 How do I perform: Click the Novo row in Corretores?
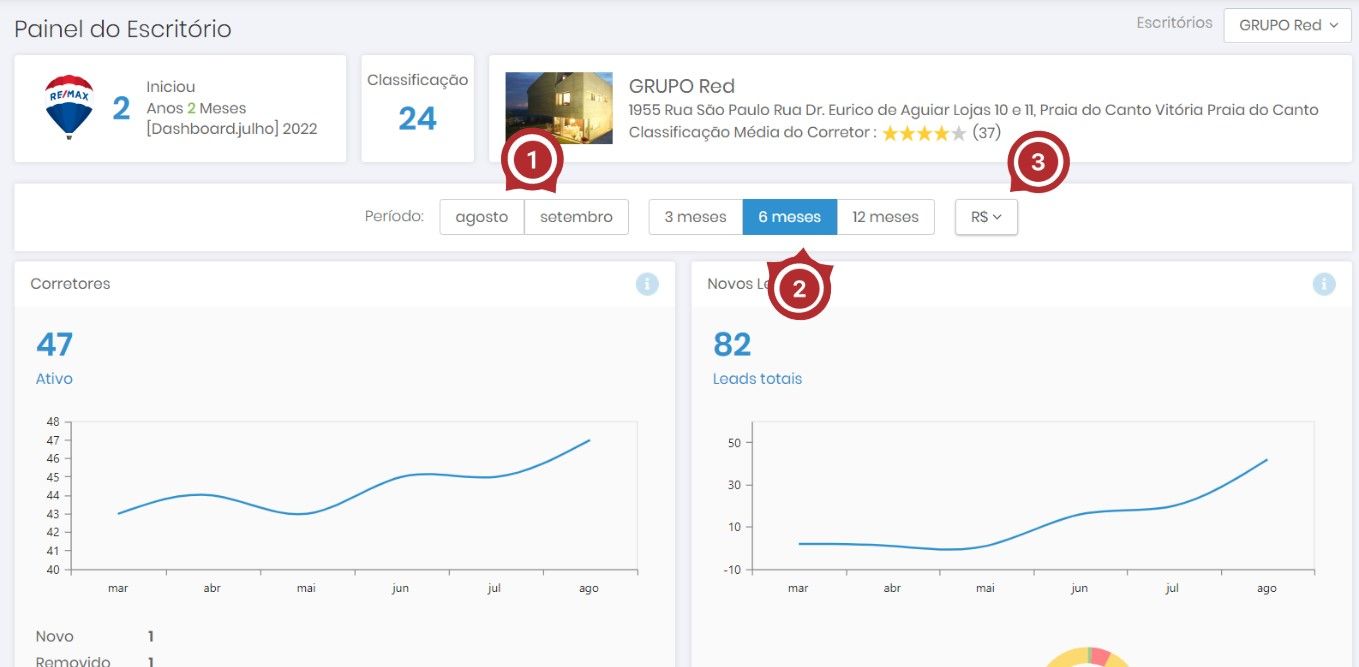[95, 637]
